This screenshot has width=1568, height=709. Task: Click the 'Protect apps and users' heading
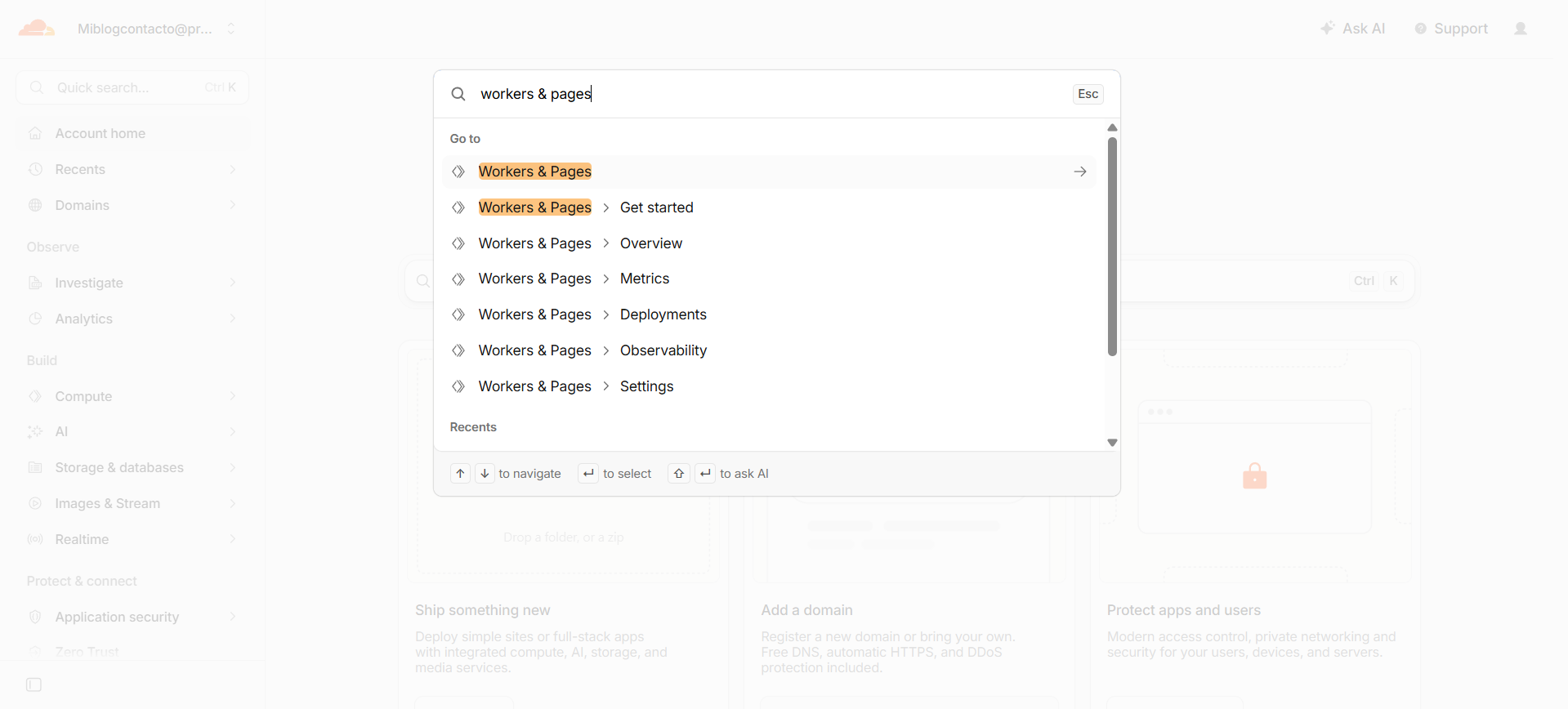(1184, 610)
